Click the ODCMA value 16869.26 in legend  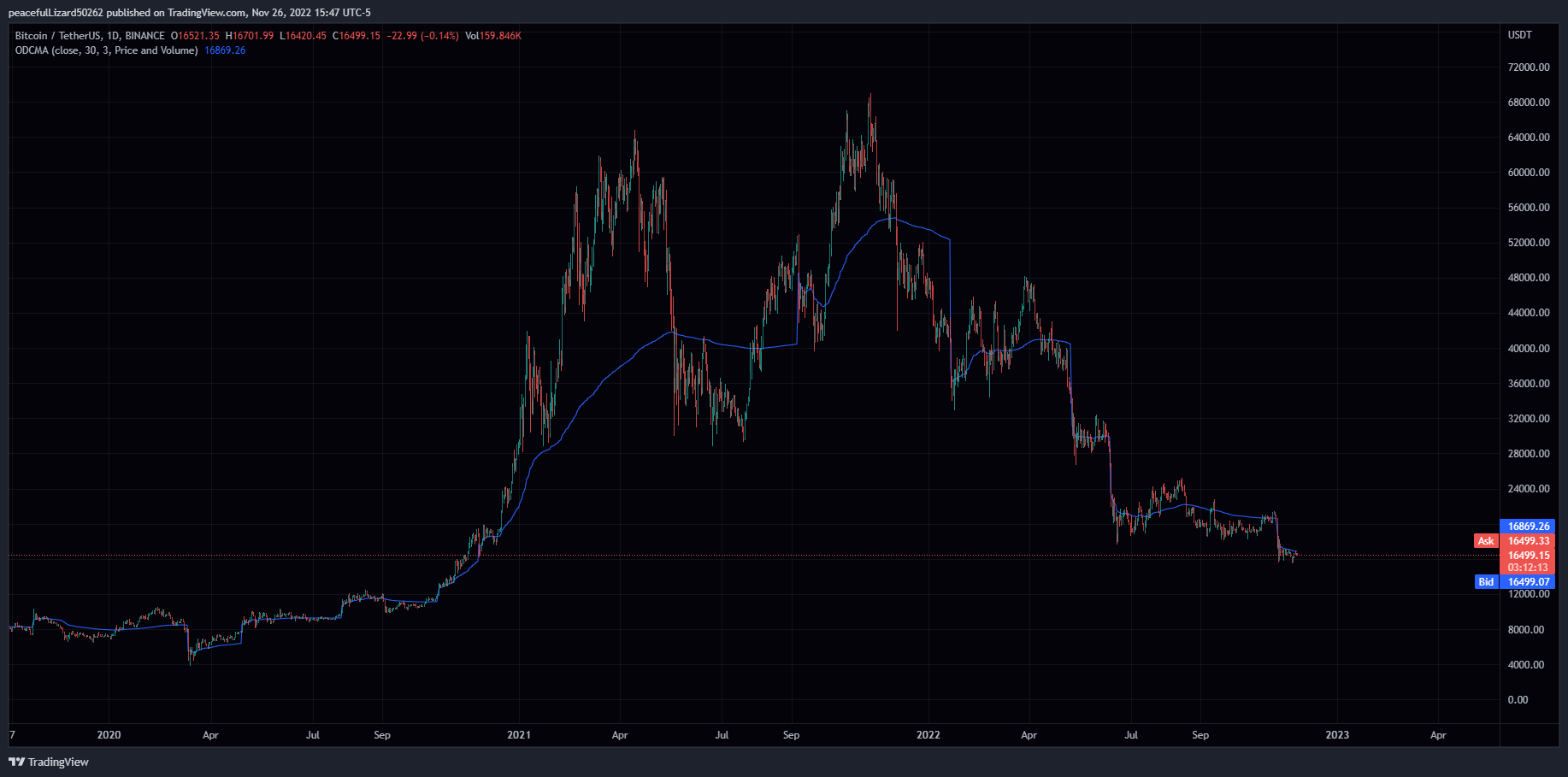tap(225, 50)
